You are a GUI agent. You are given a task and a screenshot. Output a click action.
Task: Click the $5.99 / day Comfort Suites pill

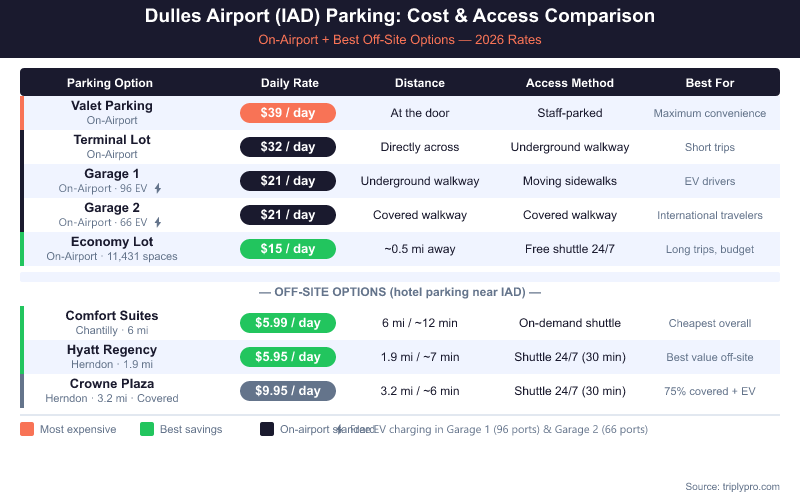click(x=288, y=323)
